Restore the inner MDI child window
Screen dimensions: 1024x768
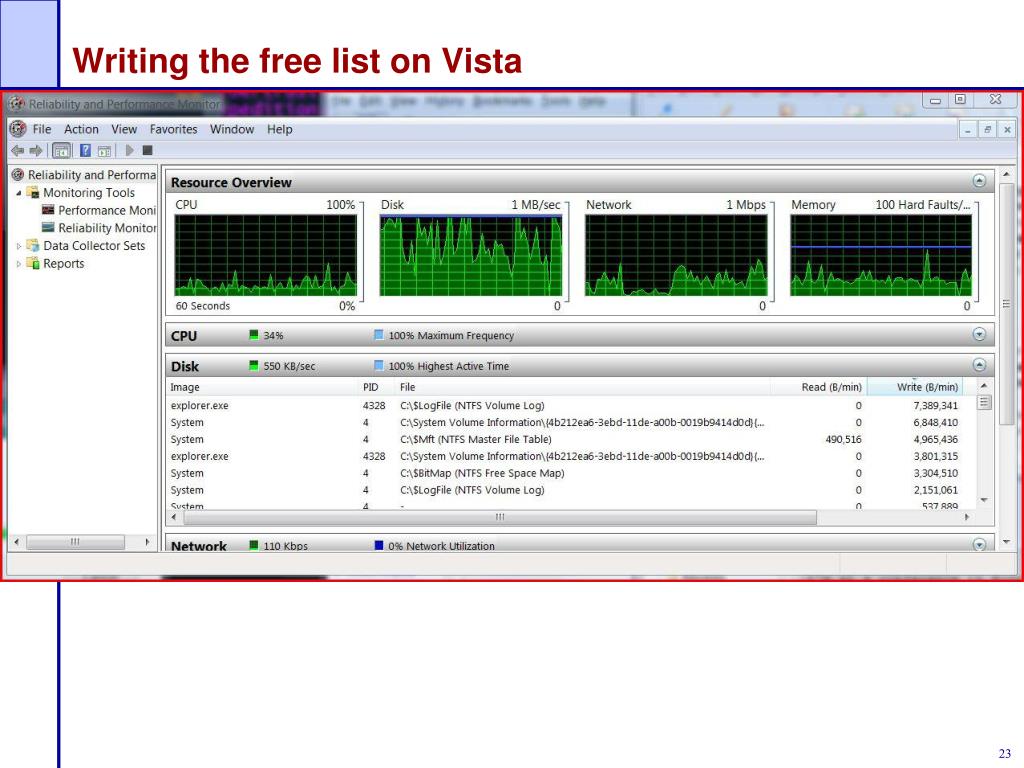[987, 130]
